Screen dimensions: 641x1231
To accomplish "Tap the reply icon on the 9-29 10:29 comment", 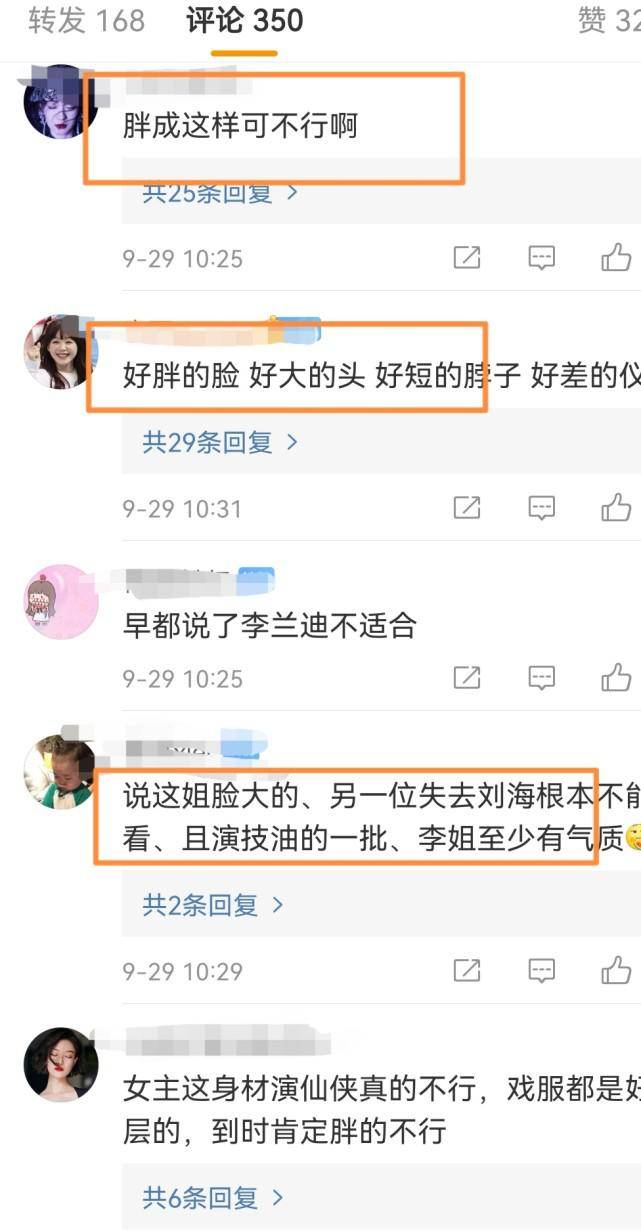I will click(x=541, y=970).
